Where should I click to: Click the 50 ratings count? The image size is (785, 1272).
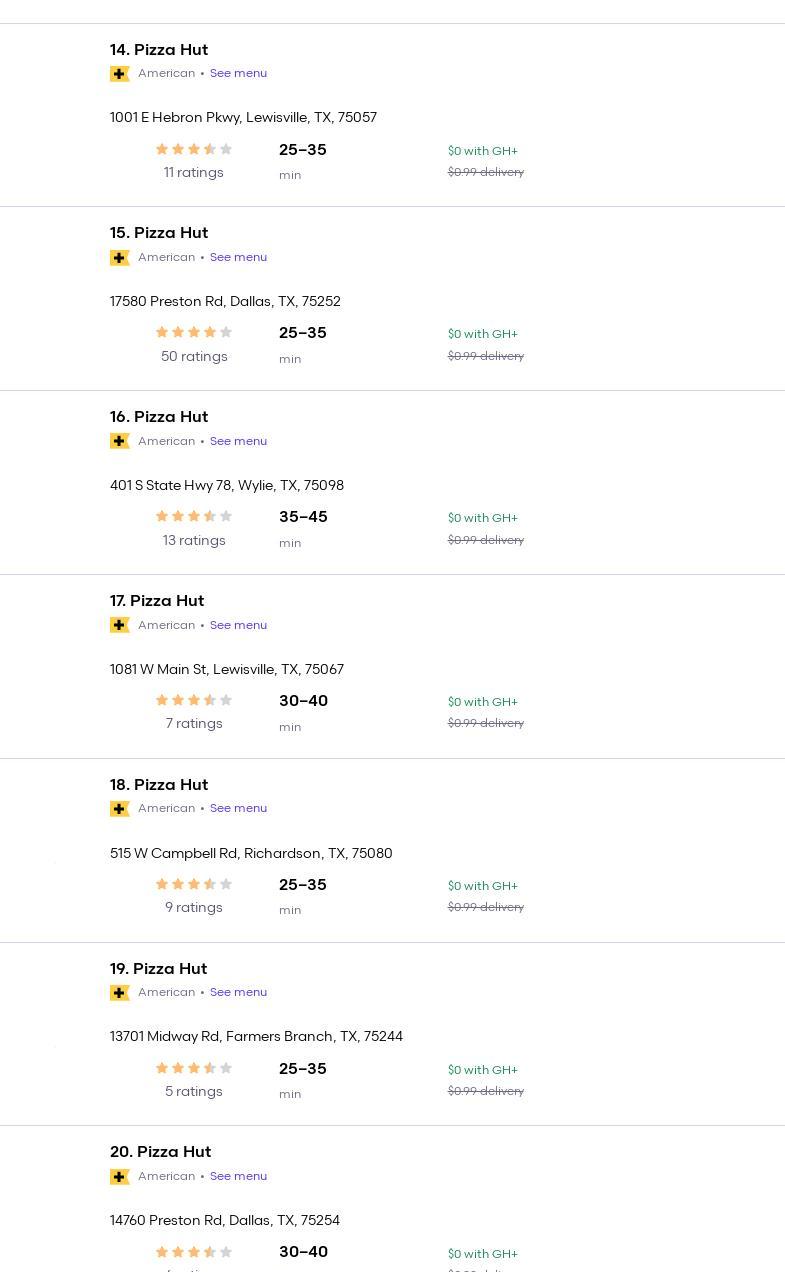pyautogui.click(x=194, y=356)
